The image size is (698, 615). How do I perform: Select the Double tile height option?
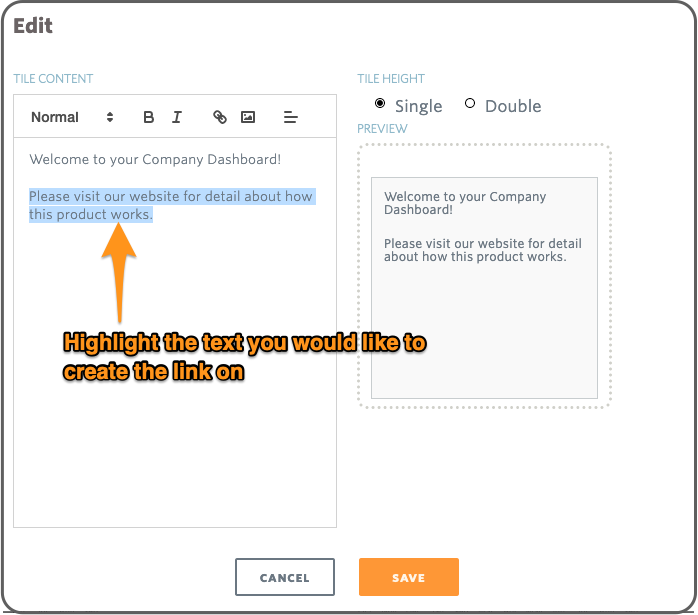tap(470, 103)
